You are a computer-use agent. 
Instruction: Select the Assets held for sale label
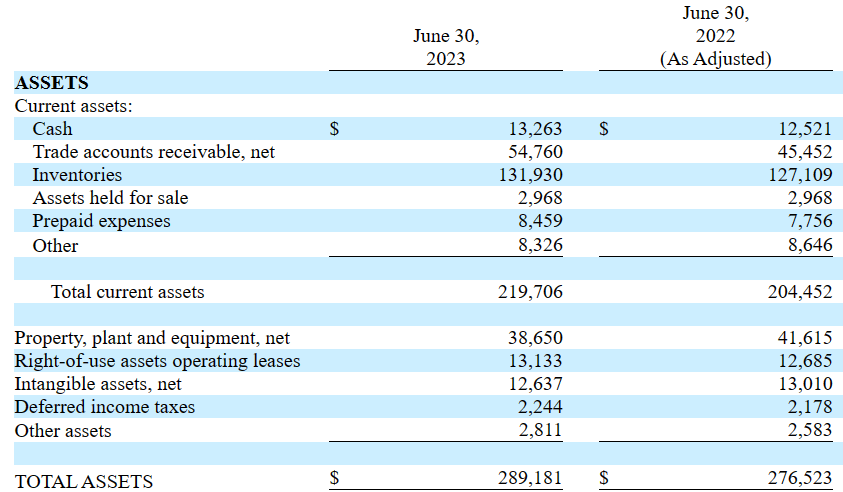[110, 198]
